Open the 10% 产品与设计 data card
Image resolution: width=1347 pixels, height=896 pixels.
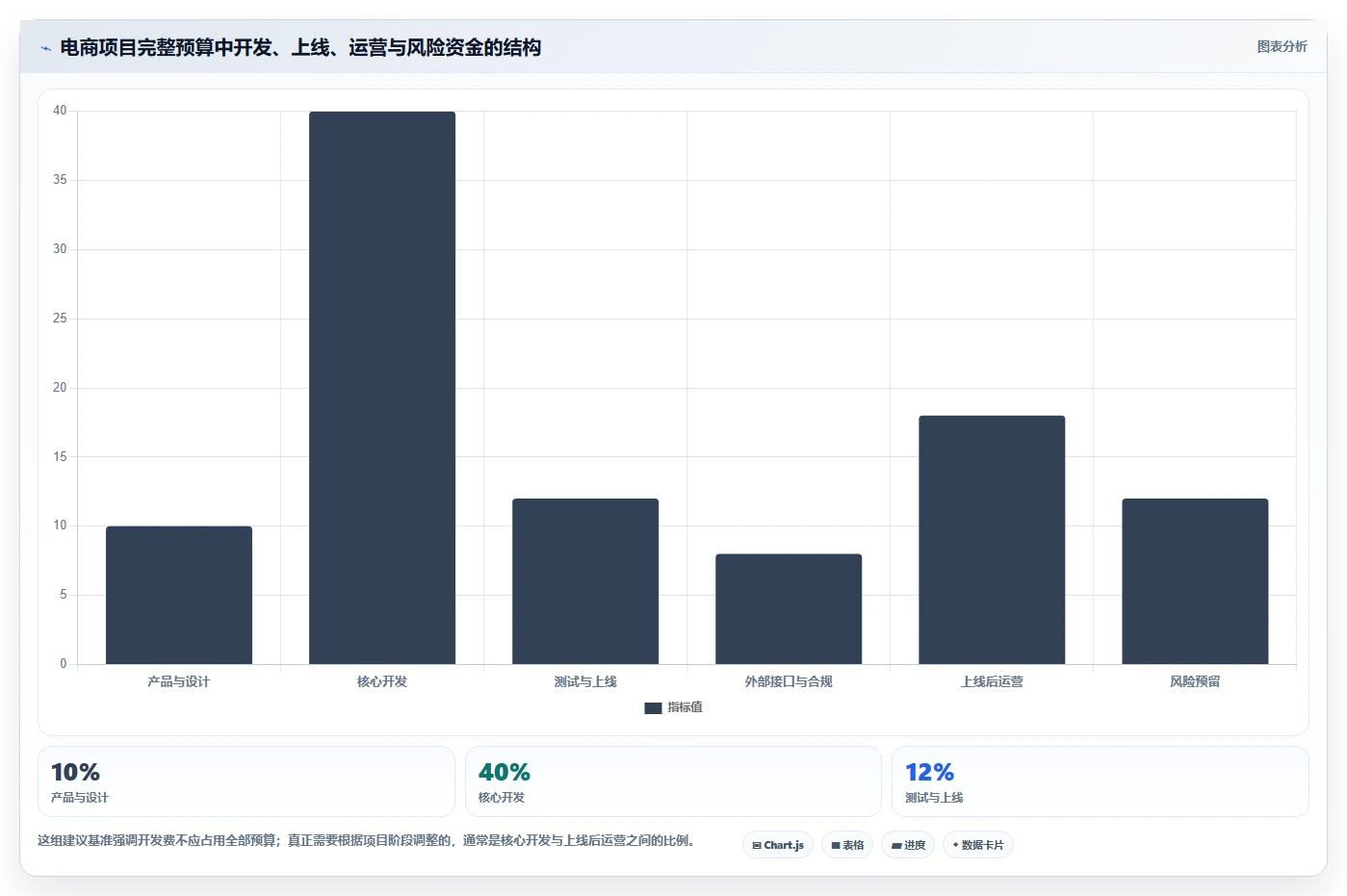[246, 781]
